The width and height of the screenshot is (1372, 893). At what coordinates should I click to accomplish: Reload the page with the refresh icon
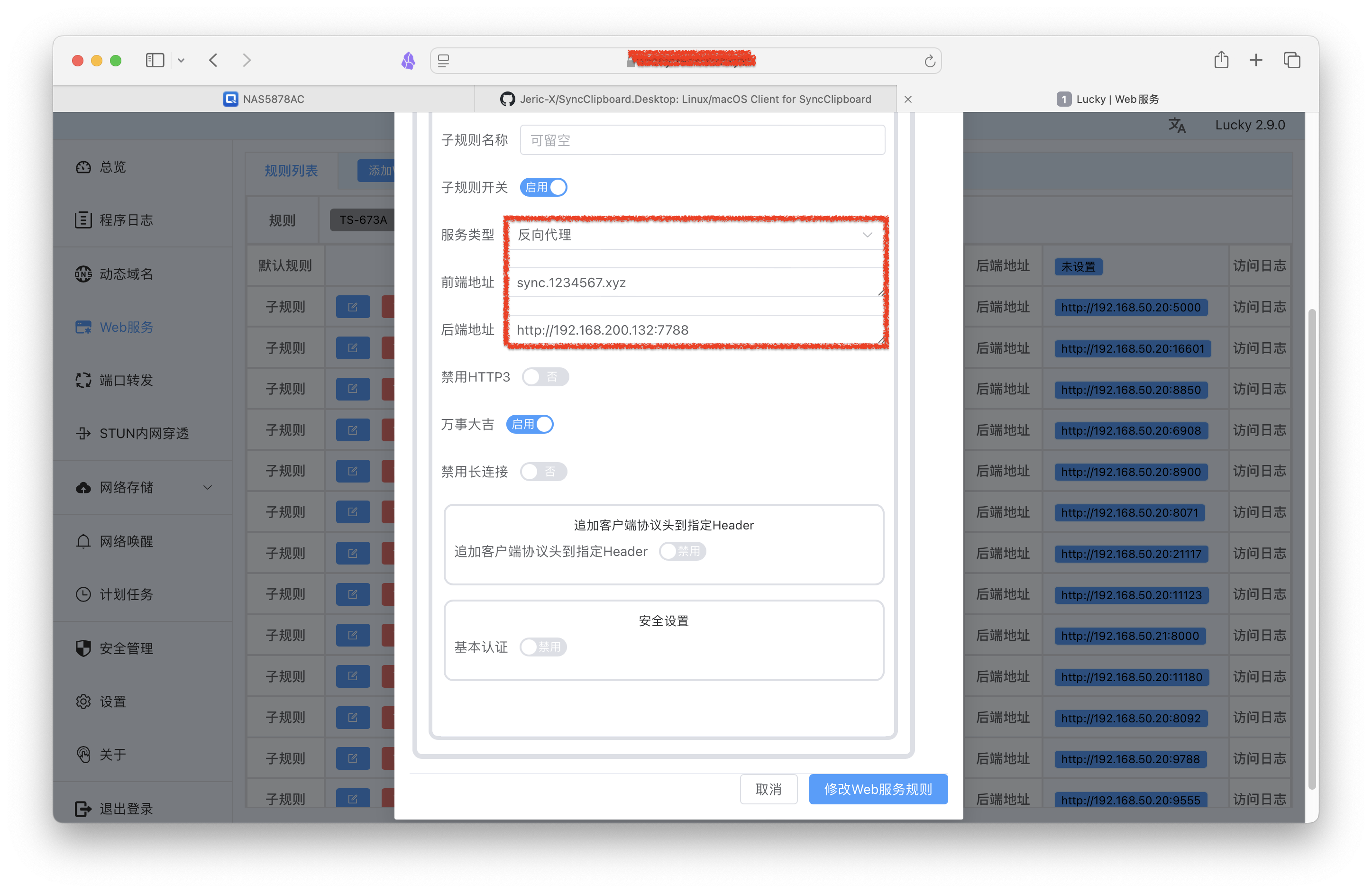point(929,61)
